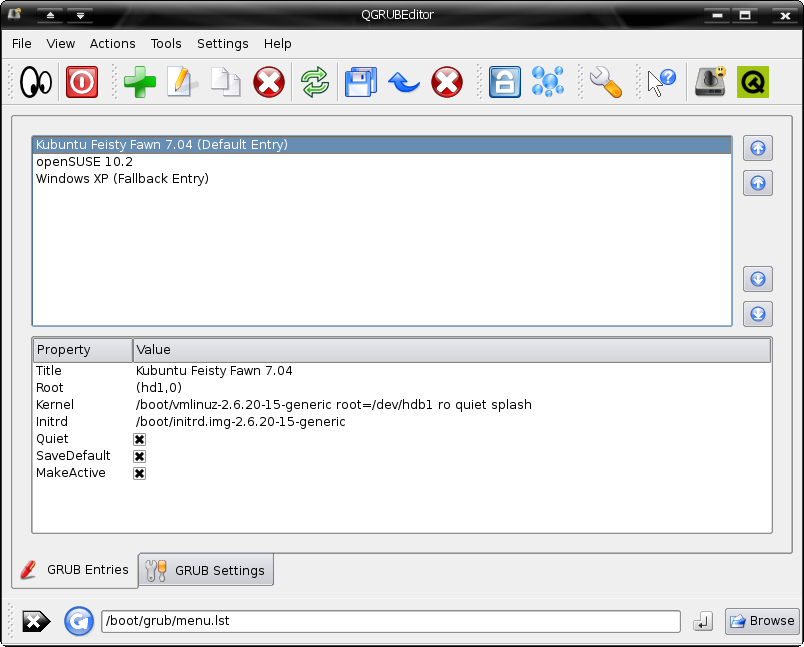Viewport: 804px width, 647px height.
Task: Select the openSUSE 10.2 entry
Action: pos(84,162)
